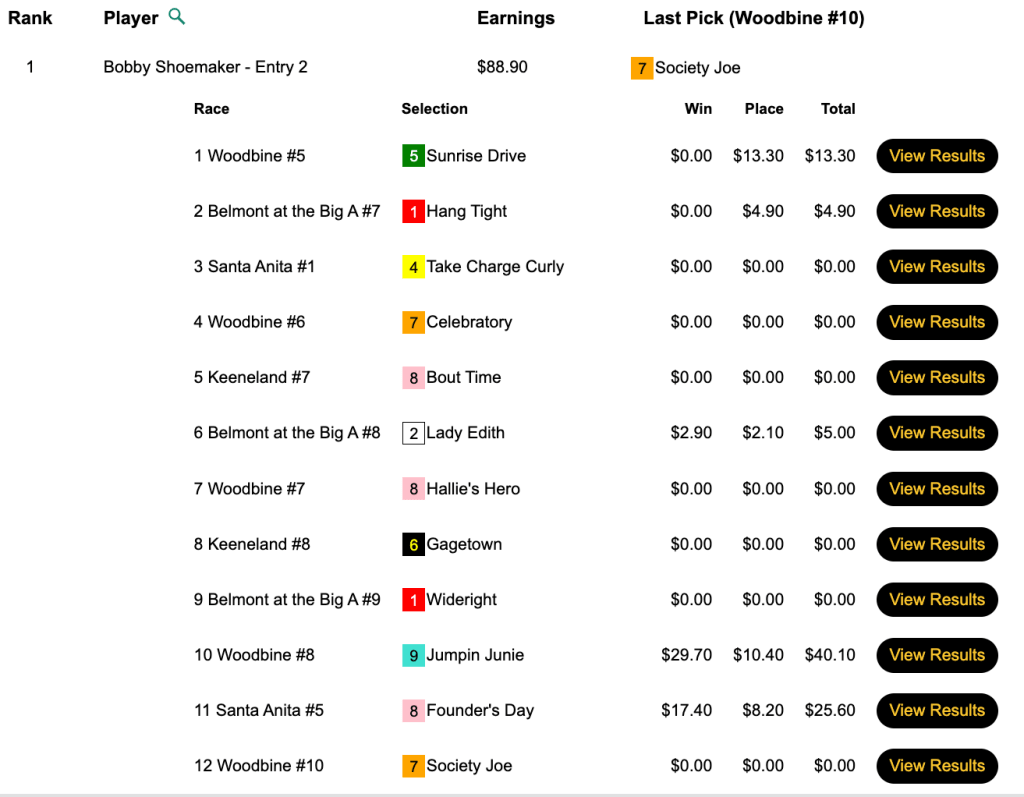Click white number 2 badge for Lady Edith
Screen dimensions: 1024x797
pyautogui.click(x=413, y=433)
